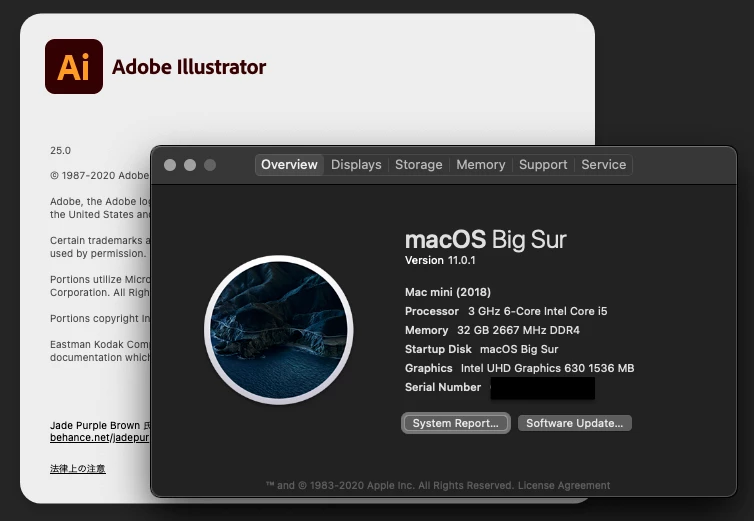Viewport: 754px width, 521px height.
Task: Close the About This Mac window
Action: [x=170, y=165]
